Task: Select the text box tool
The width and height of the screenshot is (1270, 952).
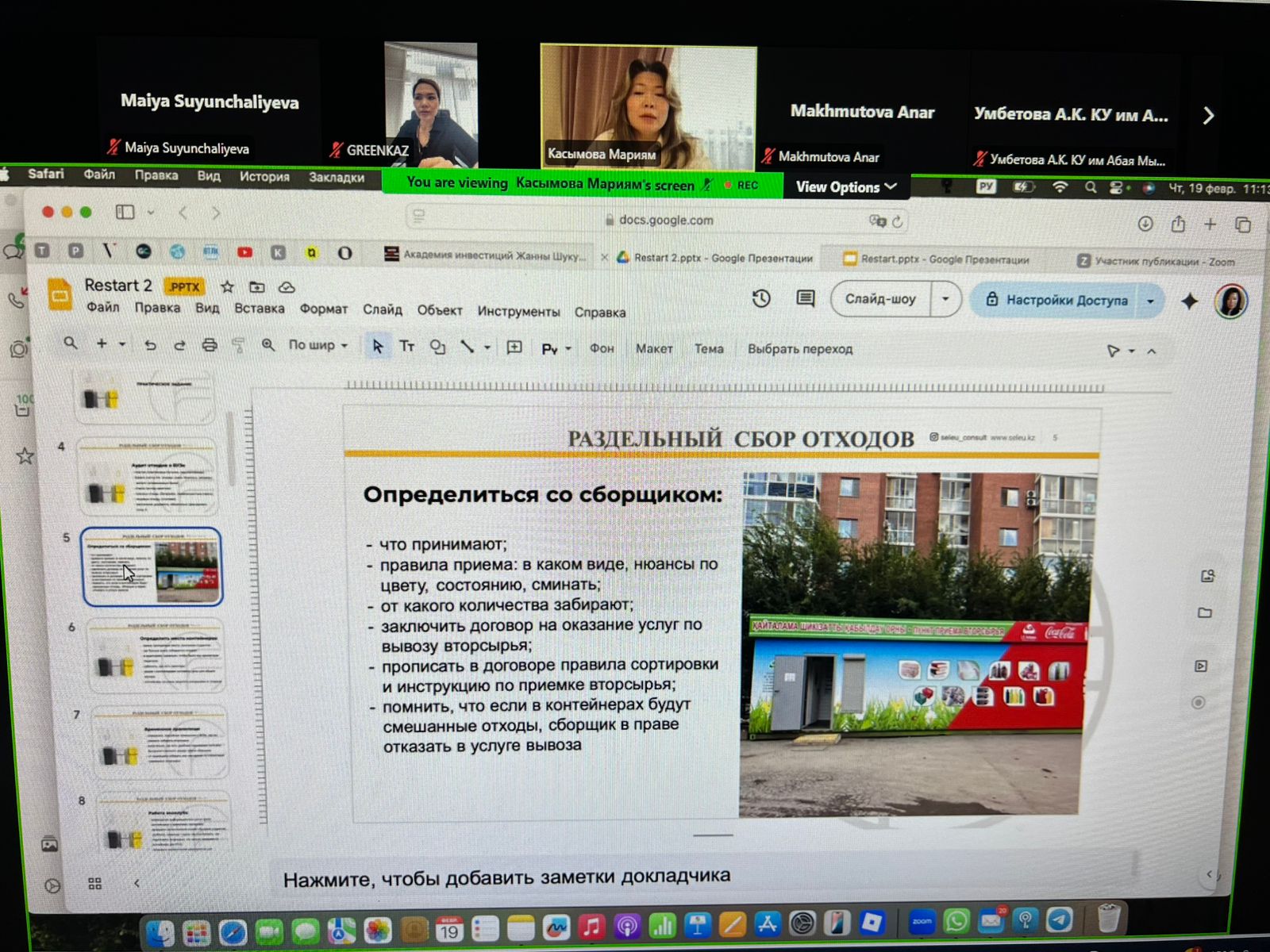Action: (x=407, y=347)
